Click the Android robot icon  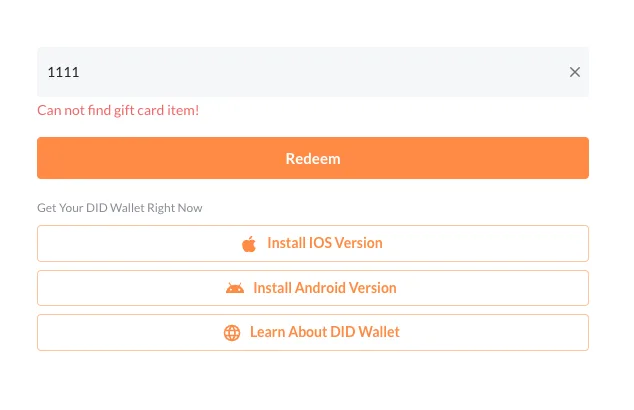pyautogui.click(x=235, y=288)
